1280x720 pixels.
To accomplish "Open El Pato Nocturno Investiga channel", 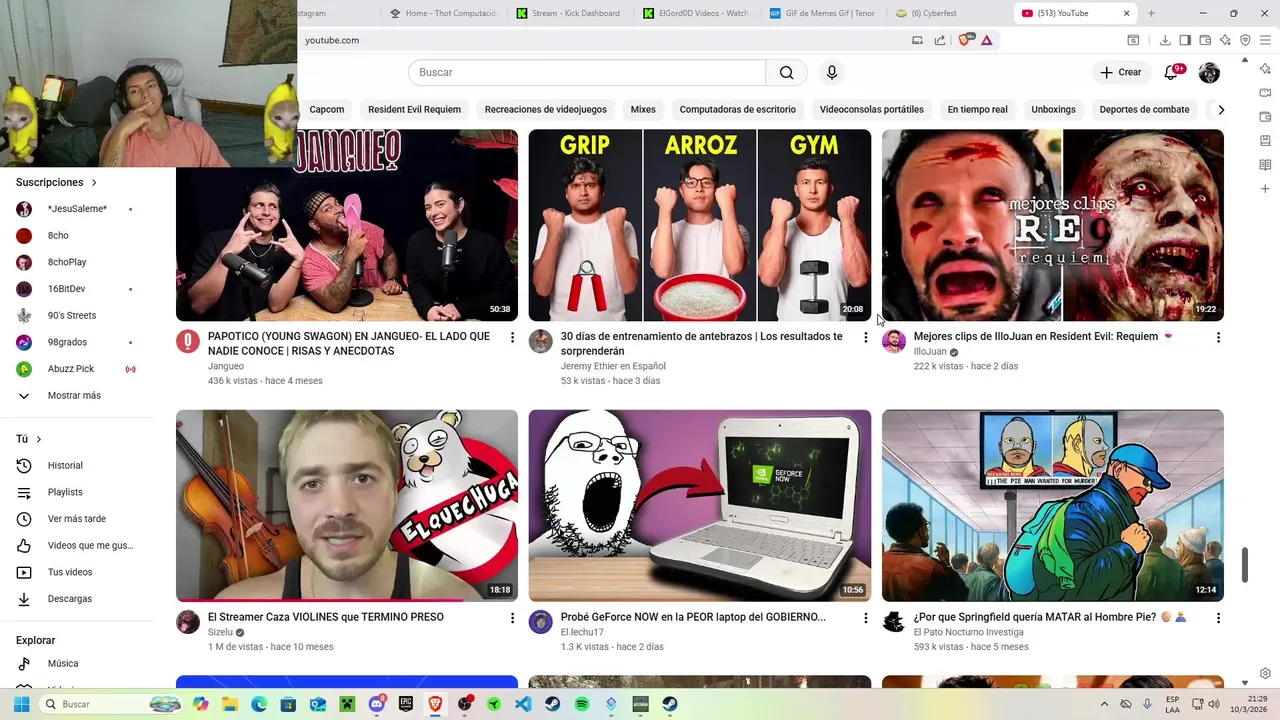I will [x=968, y=632].
